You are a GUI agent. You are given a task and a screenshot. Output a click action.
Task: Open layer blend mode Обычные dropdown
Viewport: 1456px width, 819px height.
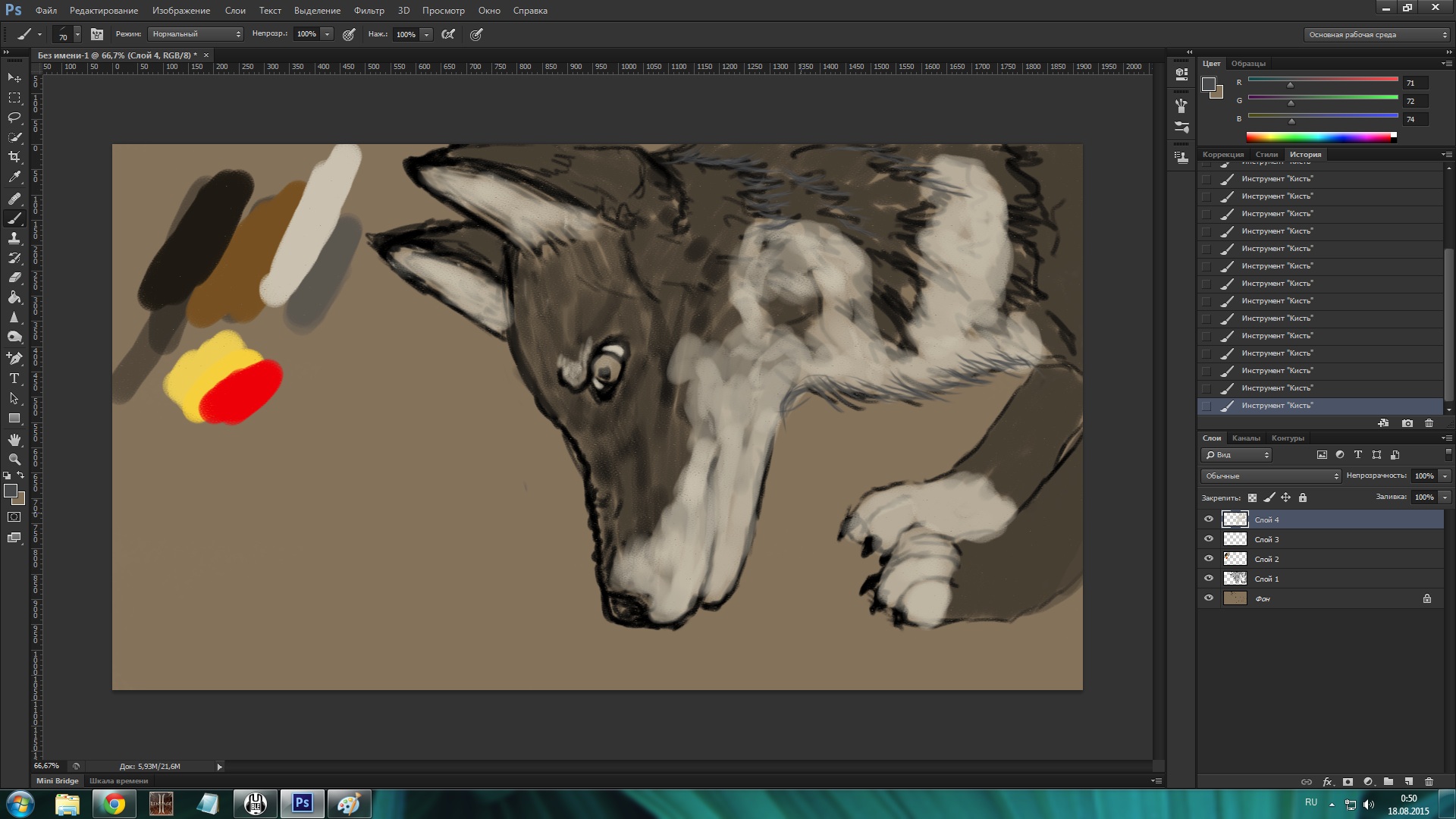(x=1271, y=476)
